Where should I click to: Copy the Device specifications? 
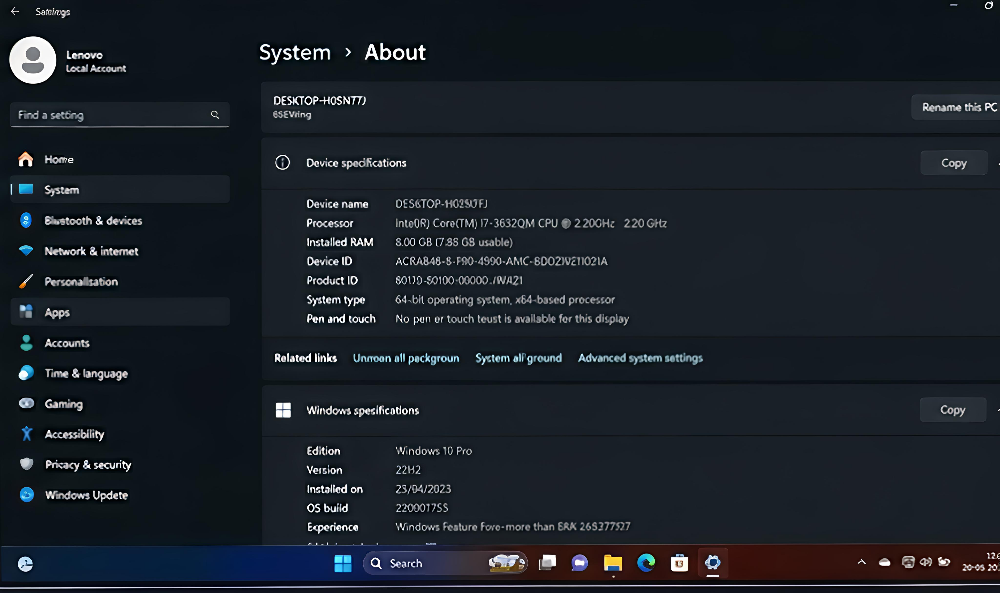[x=953, y=163]
